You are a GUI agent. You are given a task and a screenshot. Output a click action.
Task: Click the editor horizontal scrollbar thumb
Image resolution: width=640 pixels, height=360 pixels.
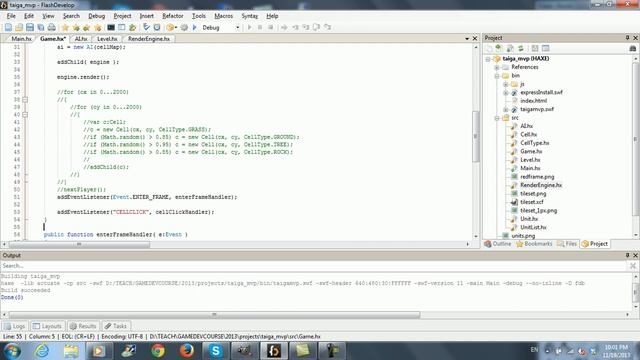coord(79,244)
